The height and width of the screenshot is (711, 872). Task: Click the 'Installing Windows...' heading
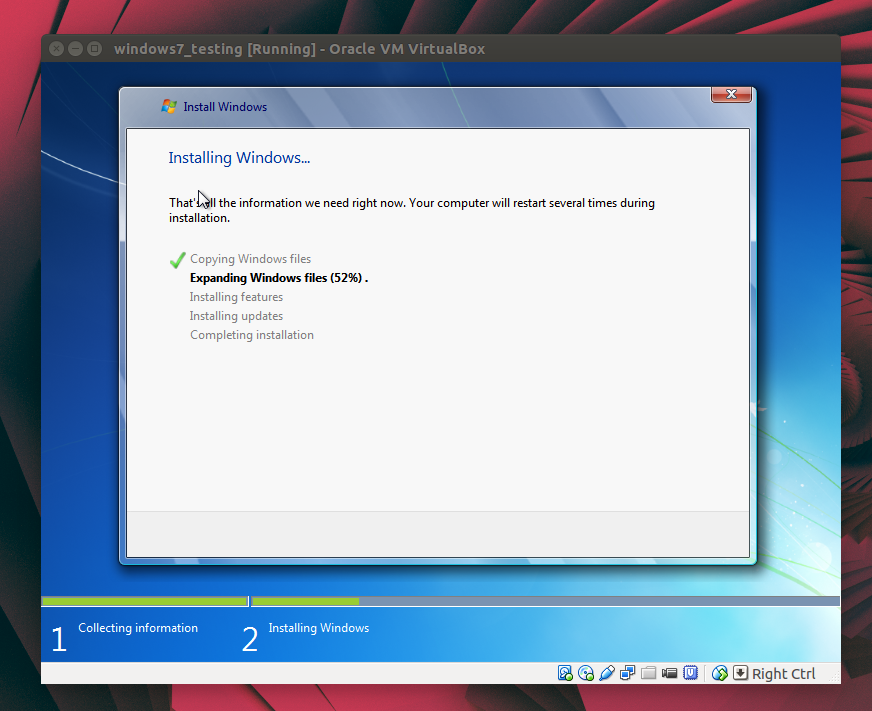click(239, 157)
